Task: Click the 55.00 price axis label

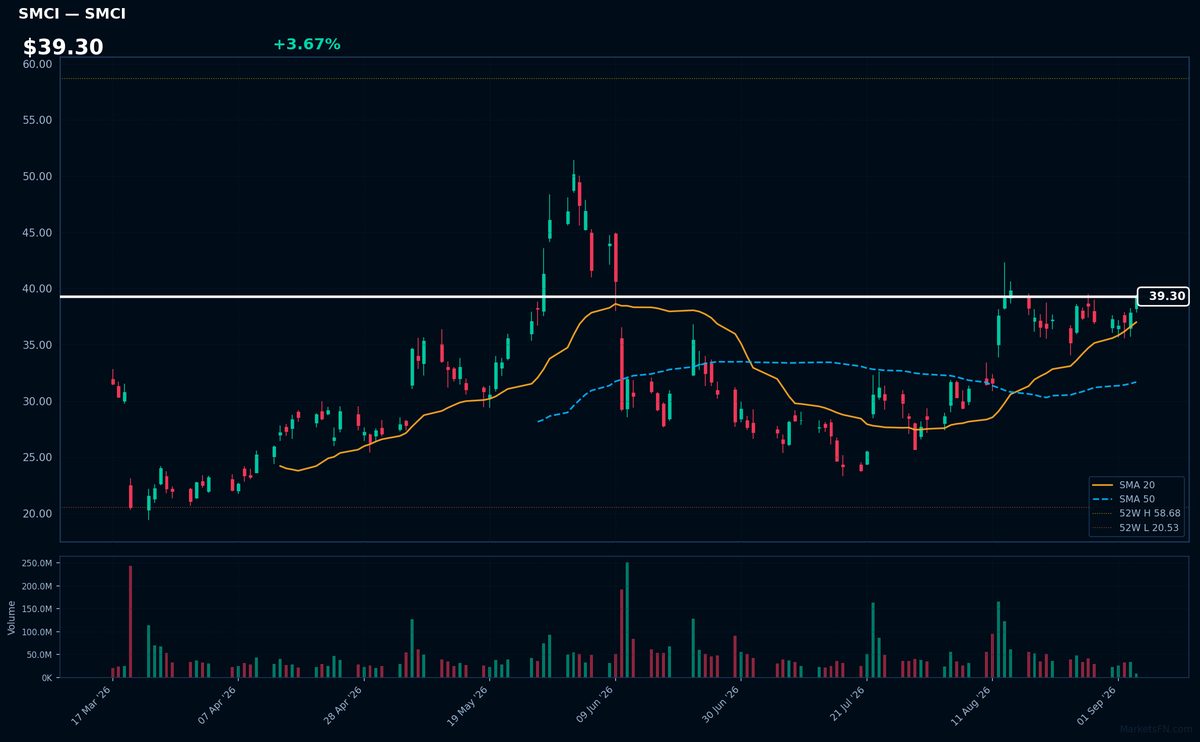Action: tap(37, 120)
